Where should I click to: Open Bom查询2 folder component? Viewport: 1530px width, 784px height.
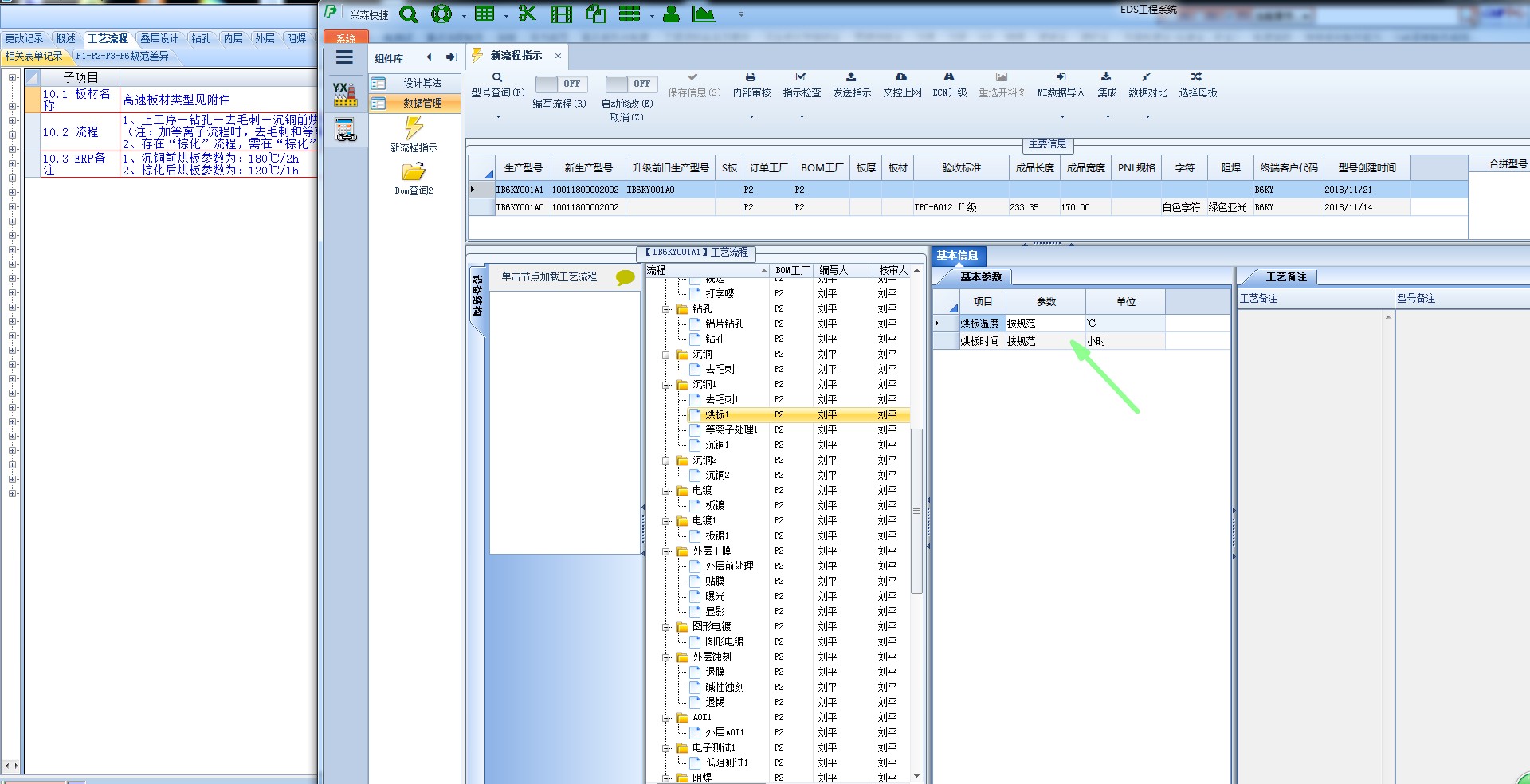pos(414,178)
